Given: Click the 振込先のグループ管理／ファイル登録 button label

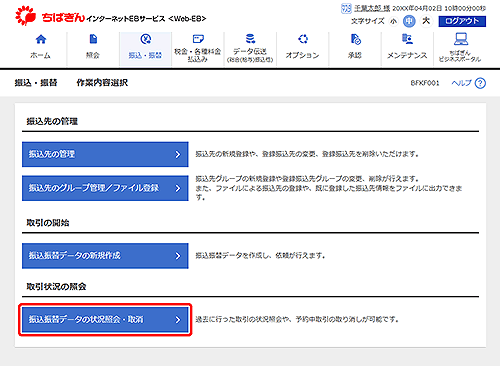Looking at the screenshot, I should (94, 188).
